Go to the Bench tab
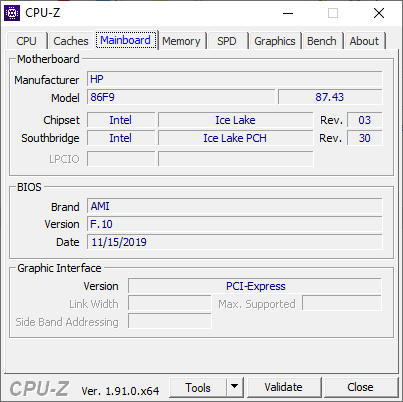Screen dimensions: 403x402 [322, 41]
